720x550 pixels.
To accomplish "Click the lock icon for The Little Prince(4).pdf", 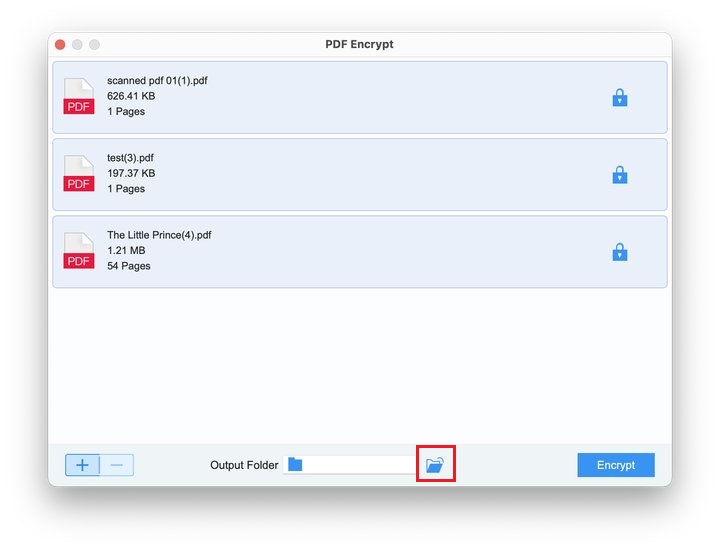I will [x=619, y=252].
